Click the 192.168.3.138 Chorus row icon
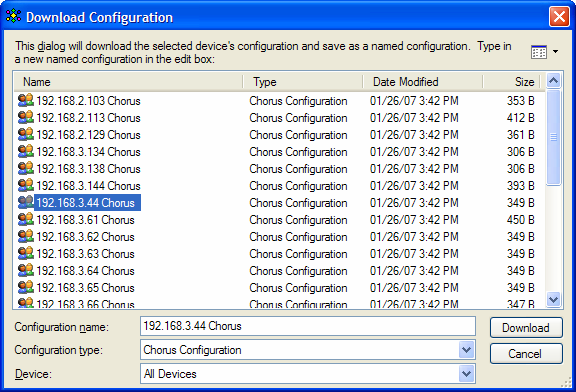The height and width of the screenshot is (392, 576). 26,169
